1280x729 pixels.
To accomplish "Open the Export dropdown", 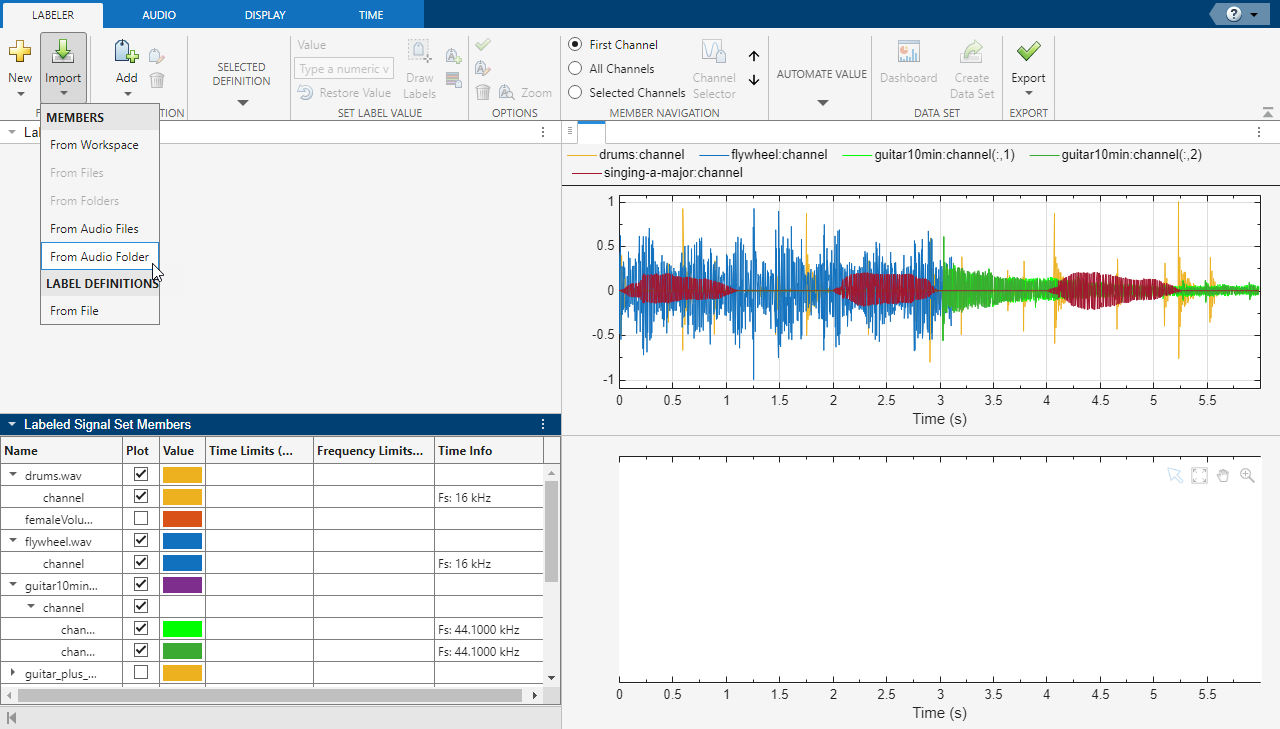I will (1028, 94).
